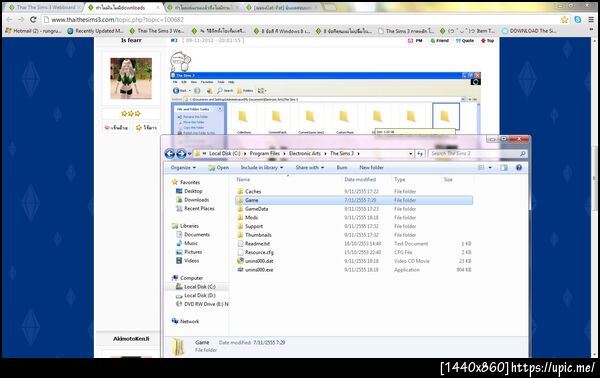Open the Hotmail (2) bookmark

(x=34, y=31)
